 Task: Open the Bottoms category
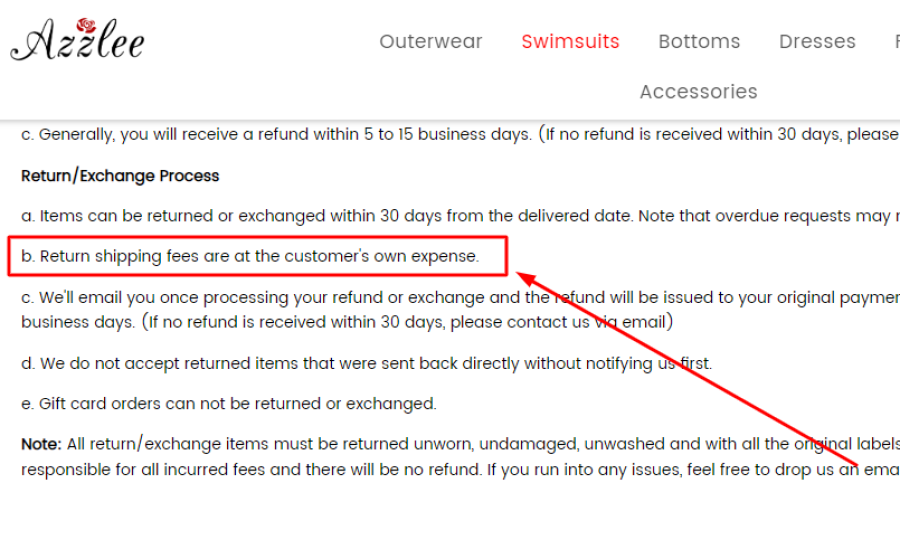[699, 41]
